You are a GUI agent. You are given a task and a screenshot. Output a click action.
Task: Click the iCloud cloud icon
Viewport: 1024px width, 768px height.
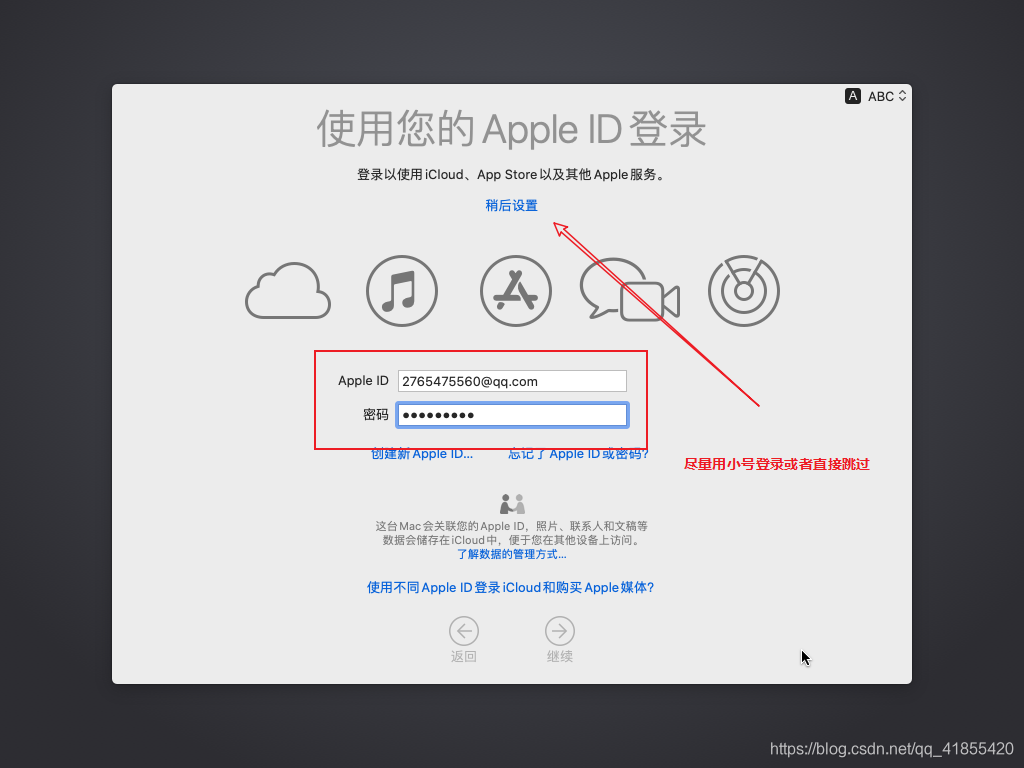point(288,291)
